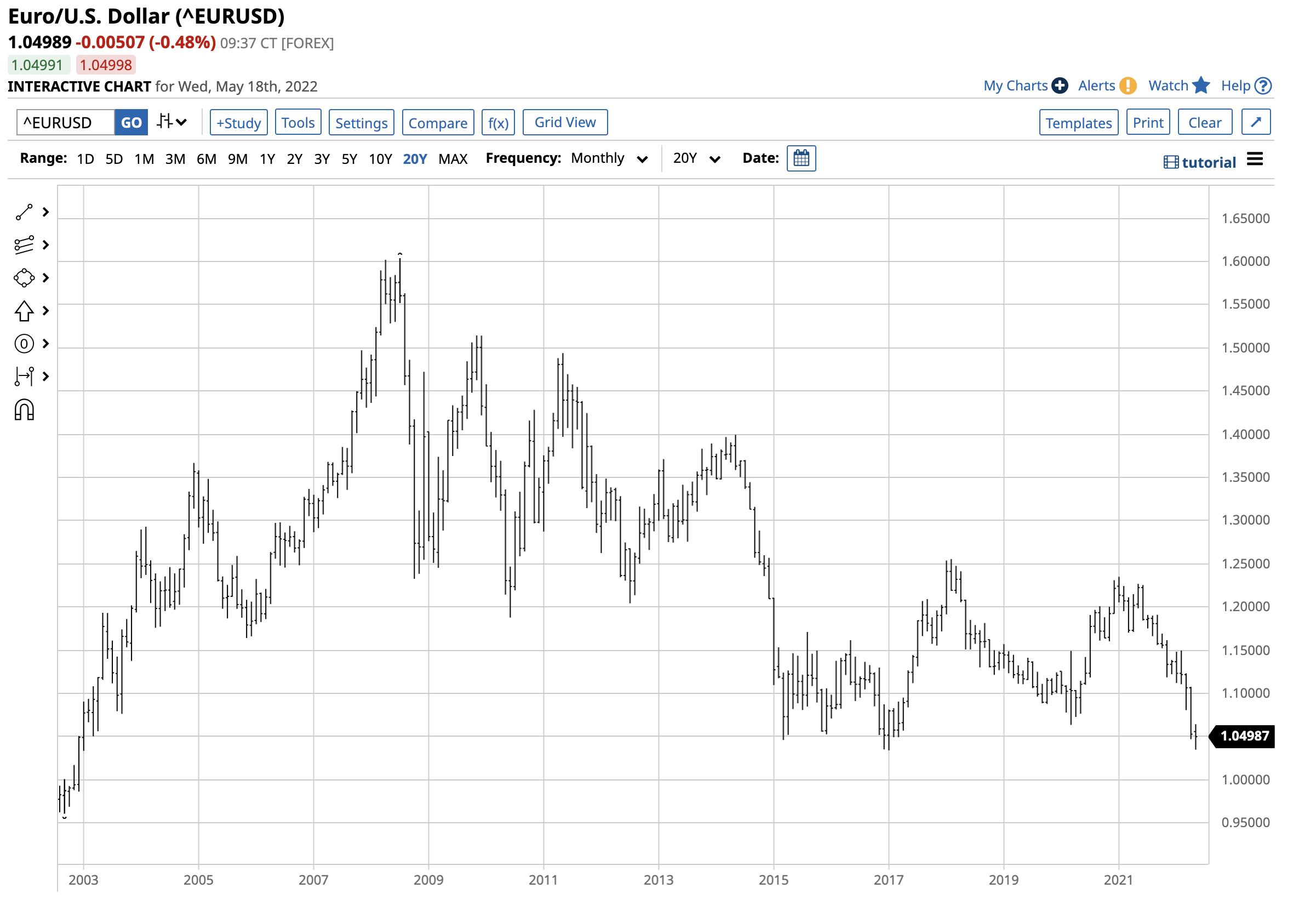Click the circled zero annotation tool

click(24, 344)
